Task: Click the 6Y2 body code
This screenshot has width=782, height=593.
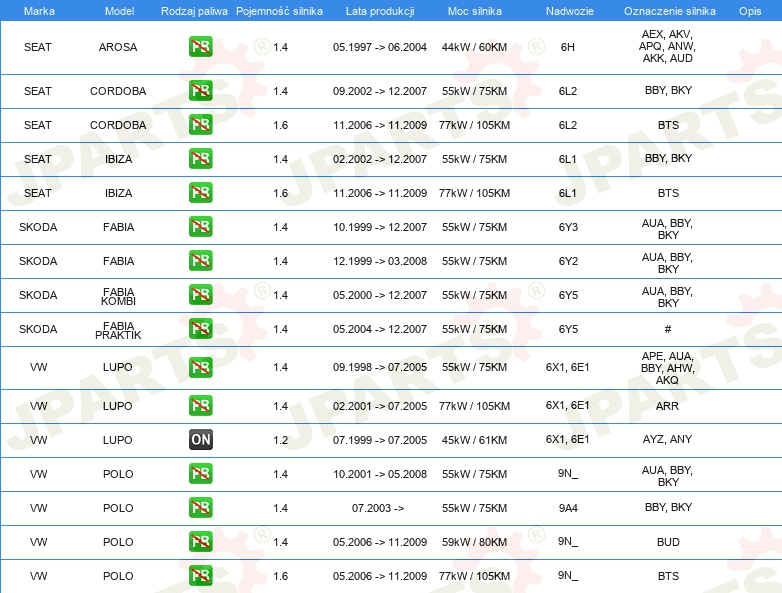Action: (x=568, y=261)
